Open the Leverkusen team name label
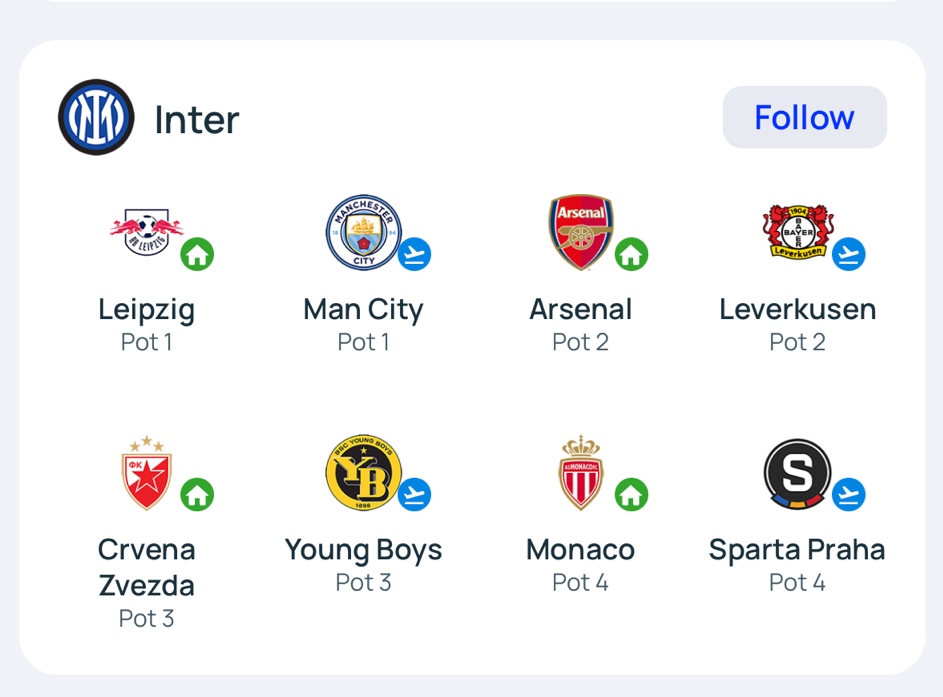 [797, 309]
